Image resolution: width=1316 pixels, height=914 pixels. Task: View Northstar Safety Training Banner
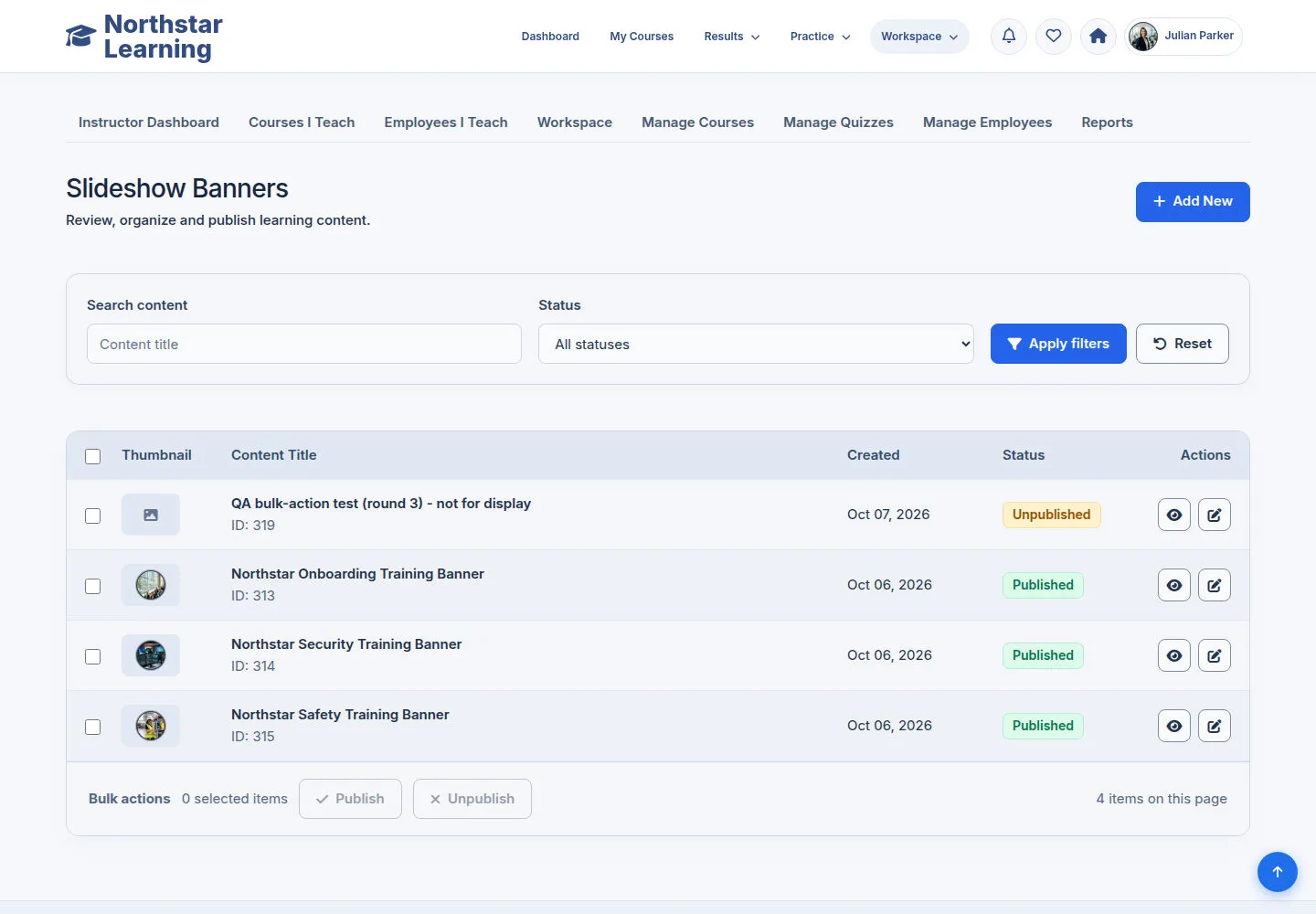coord(1174,726)
